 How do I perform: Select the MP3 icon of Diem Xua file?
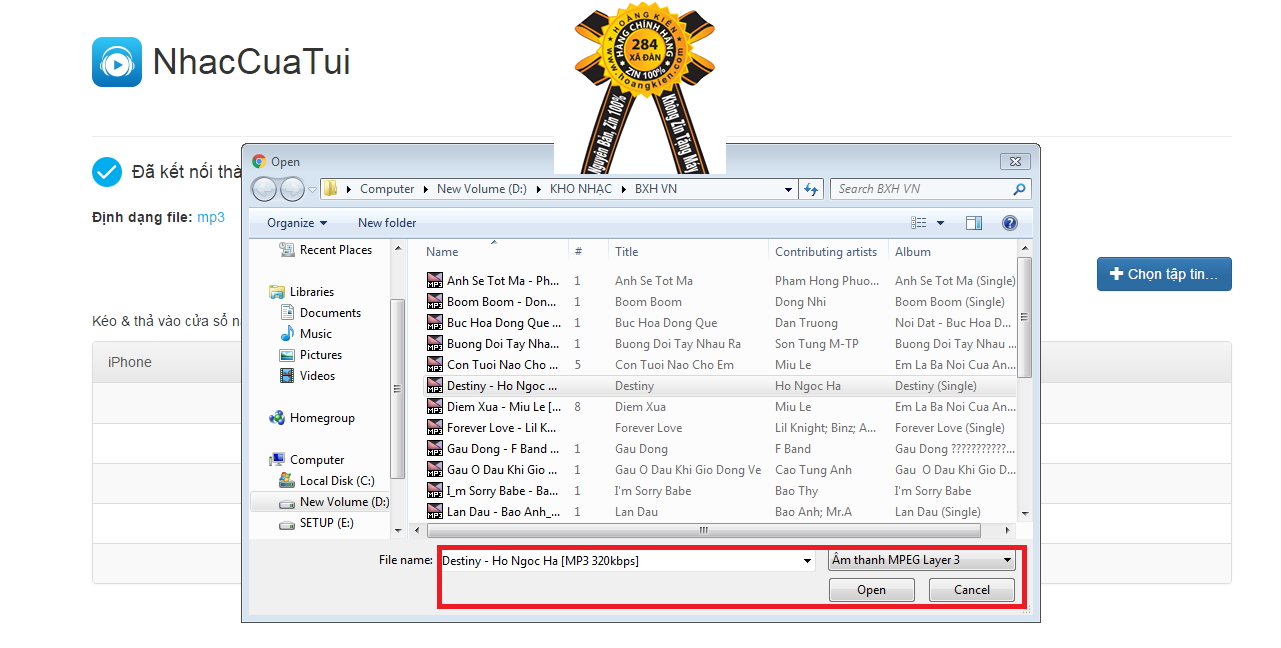[x=435, y=407]
